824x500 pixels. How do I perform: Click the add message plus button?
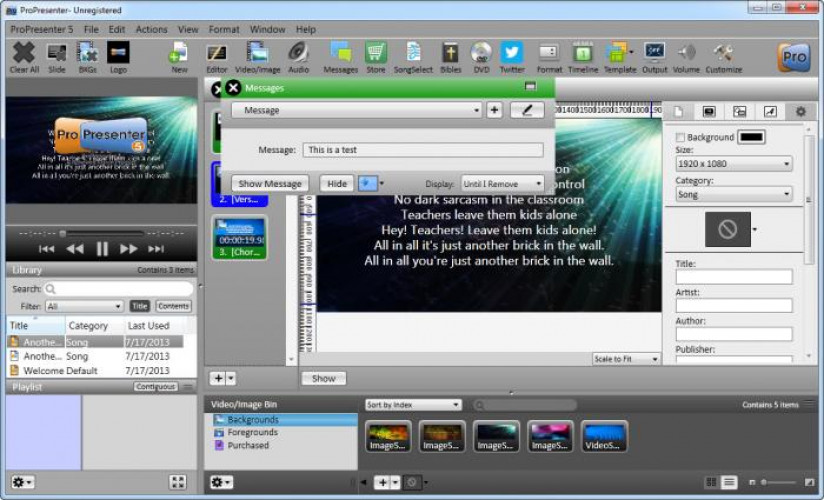click(x=494, y=110)
